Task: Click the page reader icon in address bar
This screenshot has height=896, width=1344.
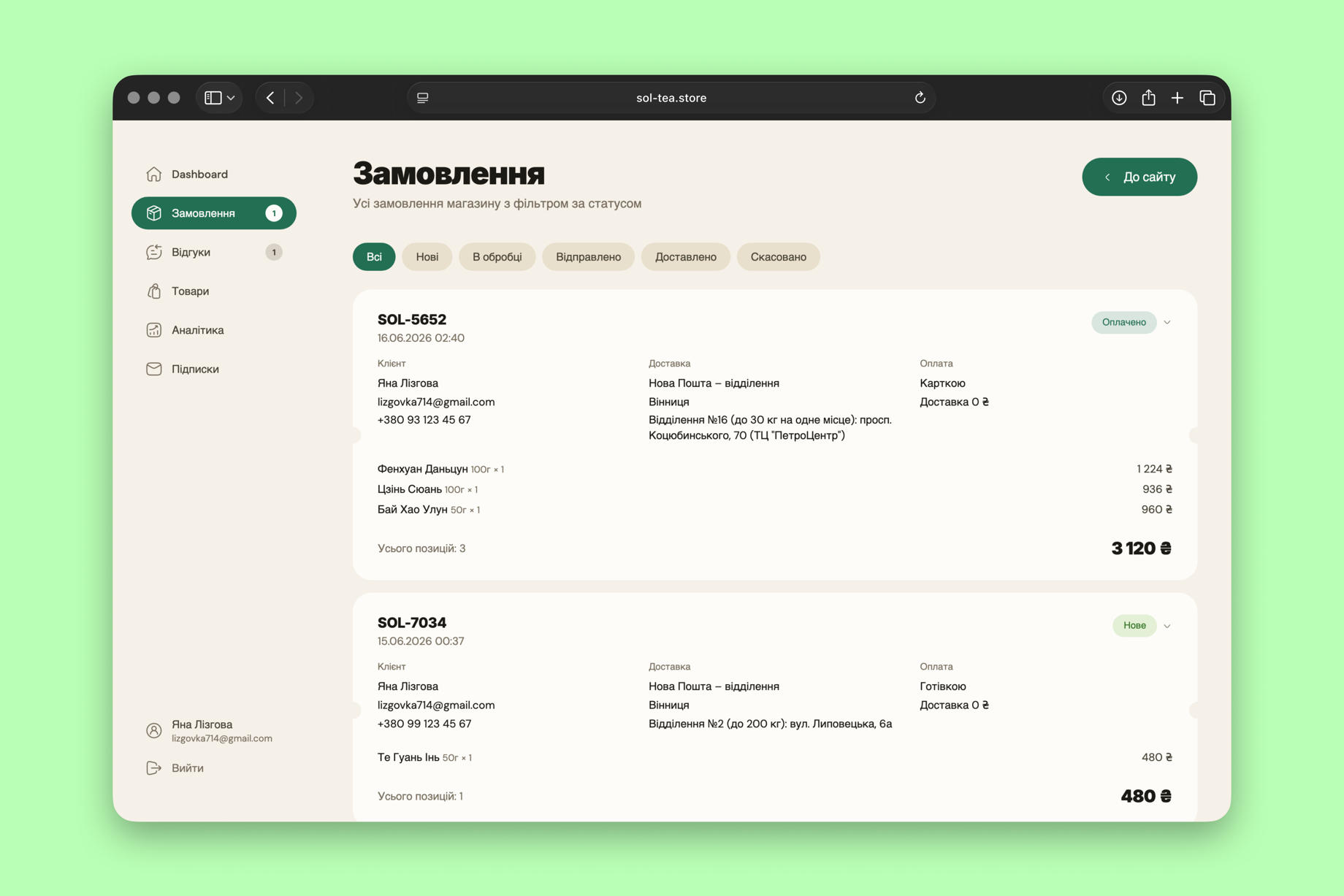Action: (x=423, y=98)
